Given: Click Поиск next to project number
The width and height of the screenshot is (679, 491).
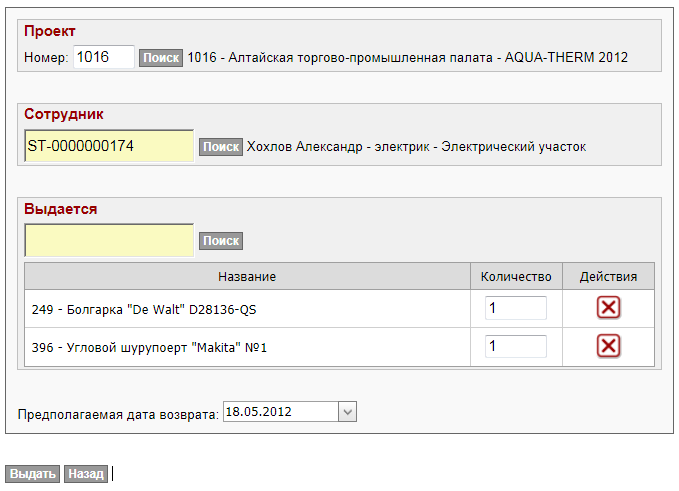Looking at the screenshot, I should tap(160, 58).
